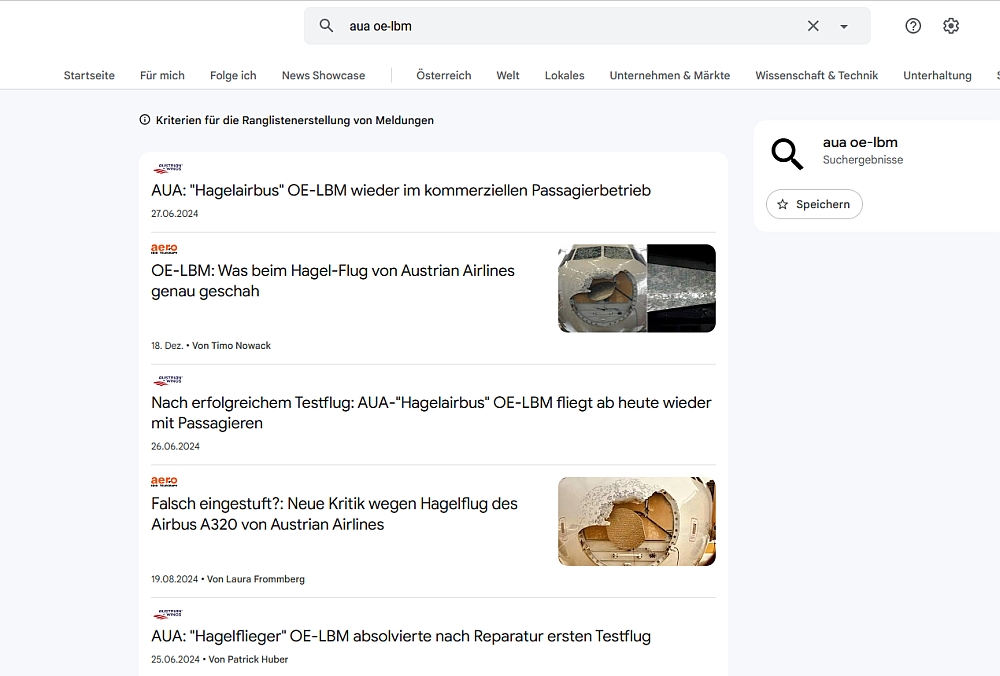
Task: Click Austrian Wings logo above Hagelairbus Passagierbetrieb headline
Action: coord(168,168)
